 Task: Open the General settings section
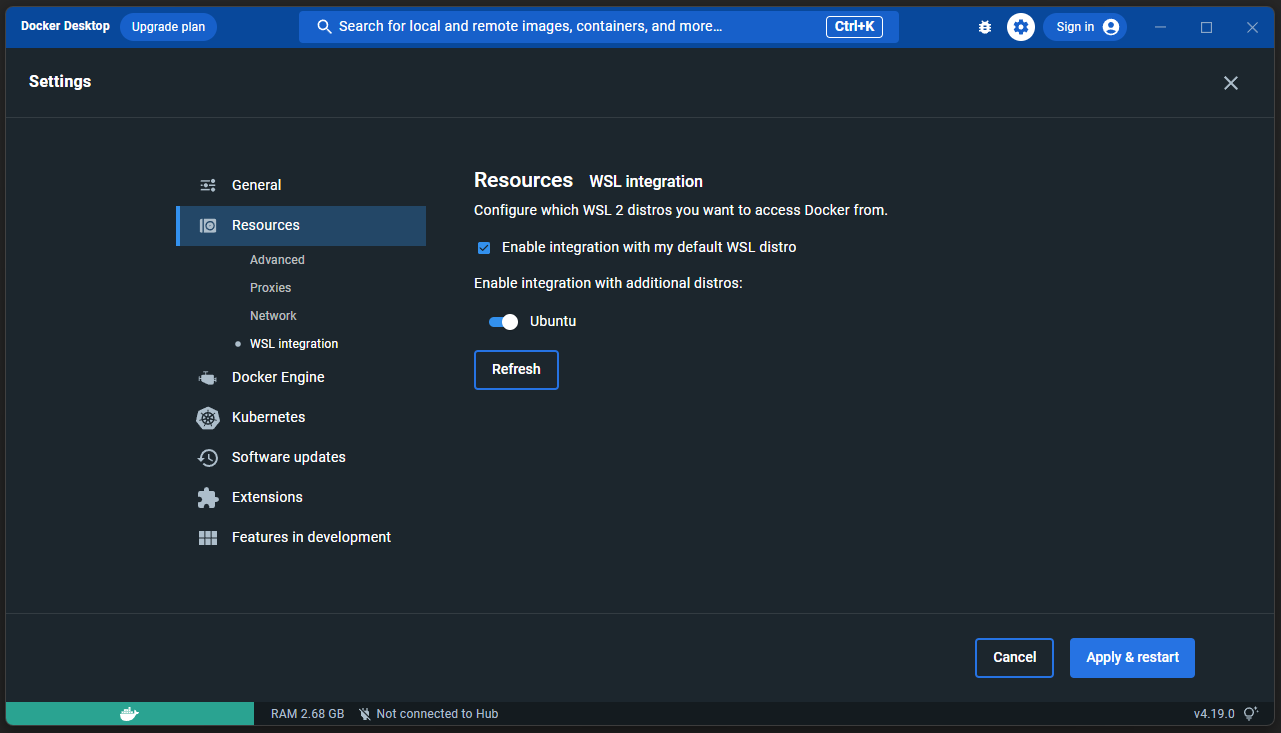[256, 185]
